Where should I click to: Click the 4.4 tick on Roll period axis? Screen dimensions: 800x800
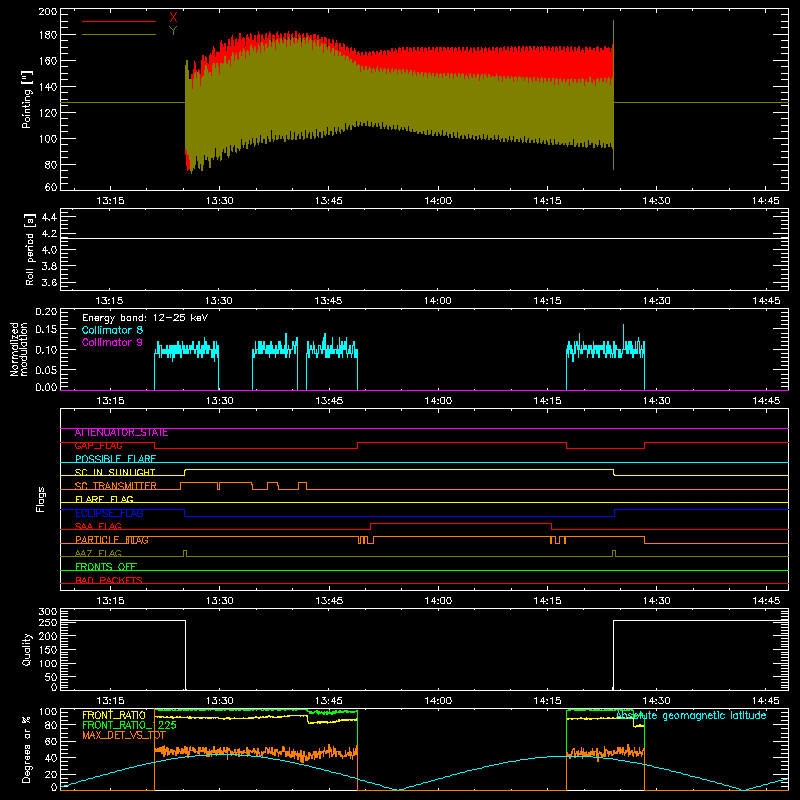pyautogui.click(x=49, y=217)
